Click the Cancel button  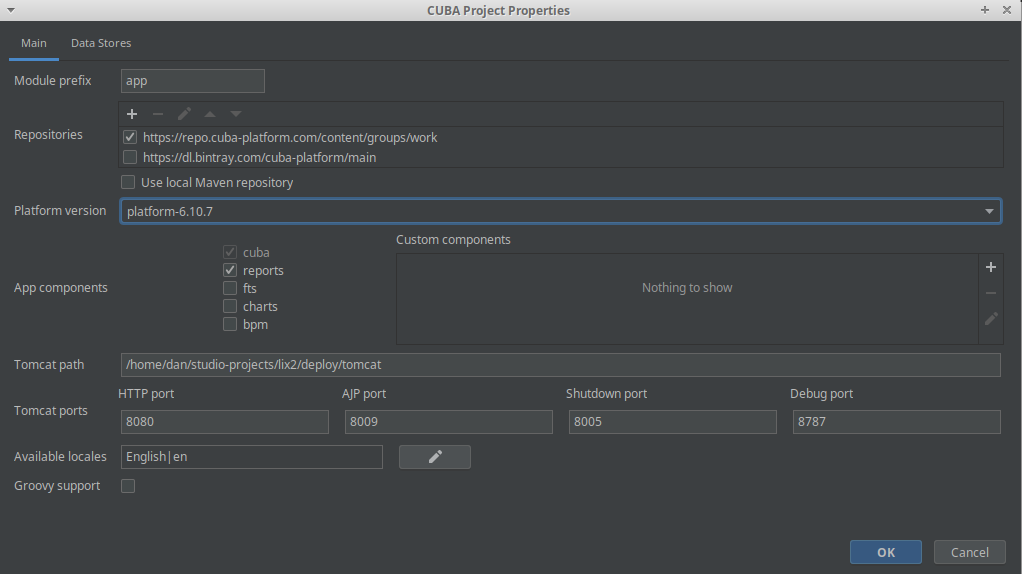(x=969, y=552)
